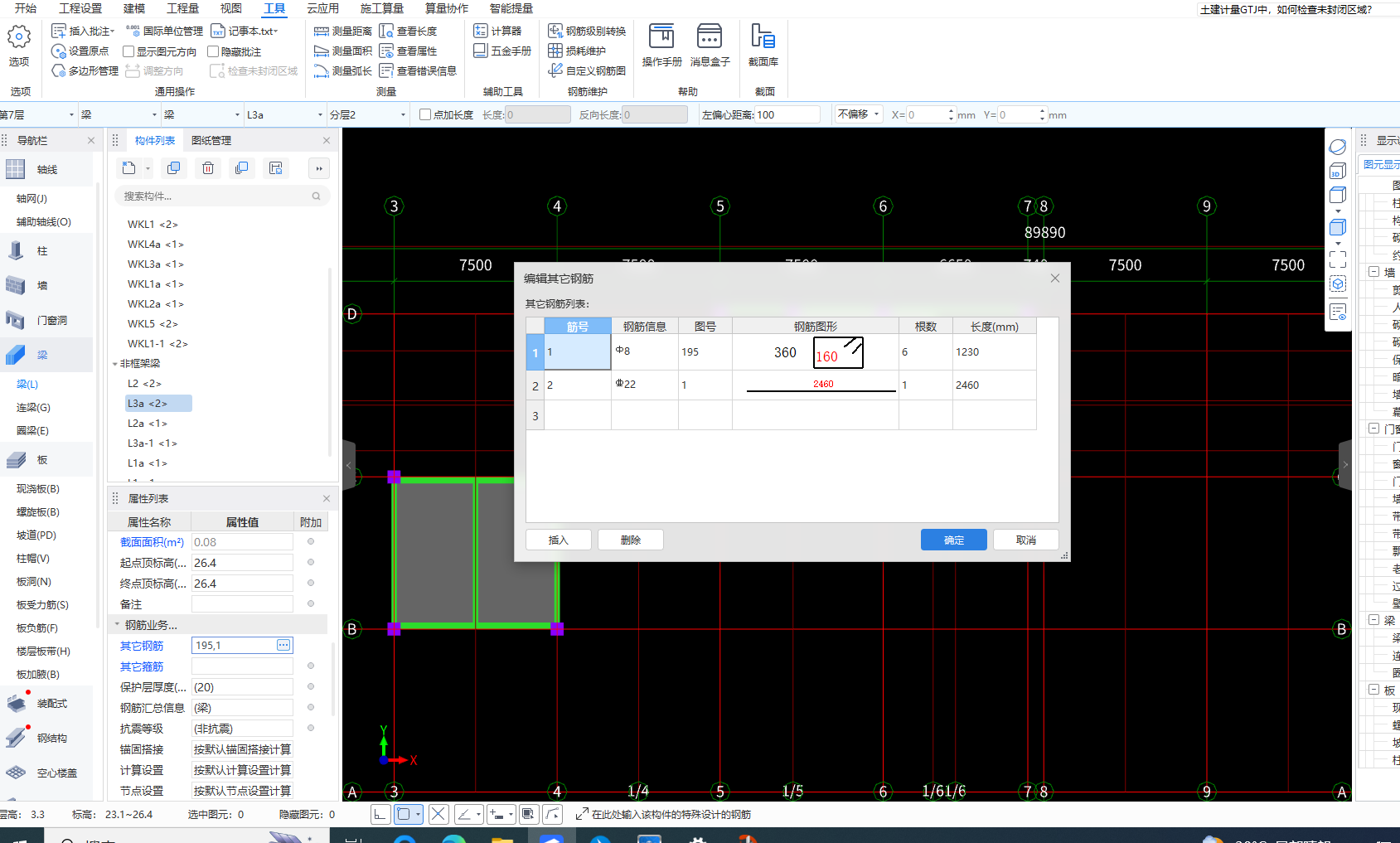Open 损耗维护 tool
Image resolution: width=1400 pixels, height=843 pixels.
pos(577,51)
